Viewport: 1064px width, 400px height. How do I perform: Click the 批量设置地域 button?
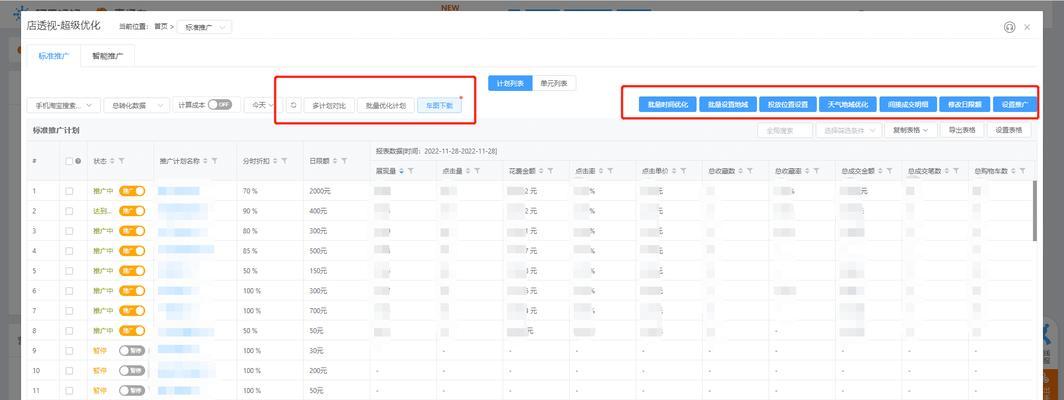click(x=727, y=105)
